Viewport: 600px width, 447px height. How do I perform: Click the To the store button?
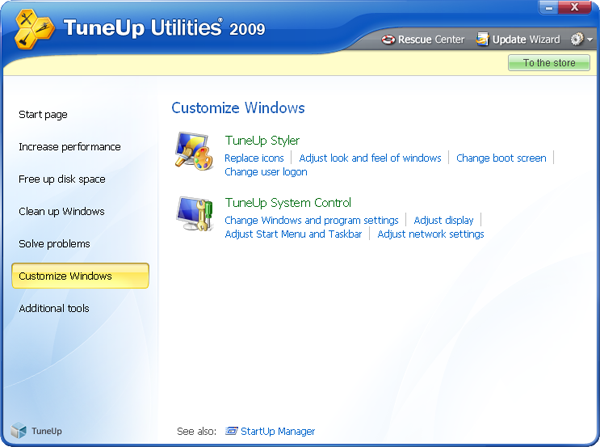point(549,63)
